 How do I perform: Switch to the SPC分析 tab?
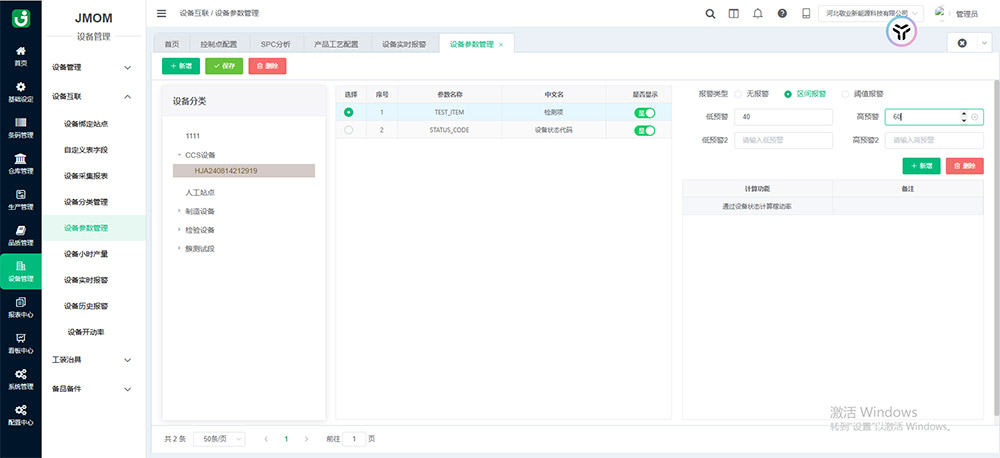coord(275,44)
